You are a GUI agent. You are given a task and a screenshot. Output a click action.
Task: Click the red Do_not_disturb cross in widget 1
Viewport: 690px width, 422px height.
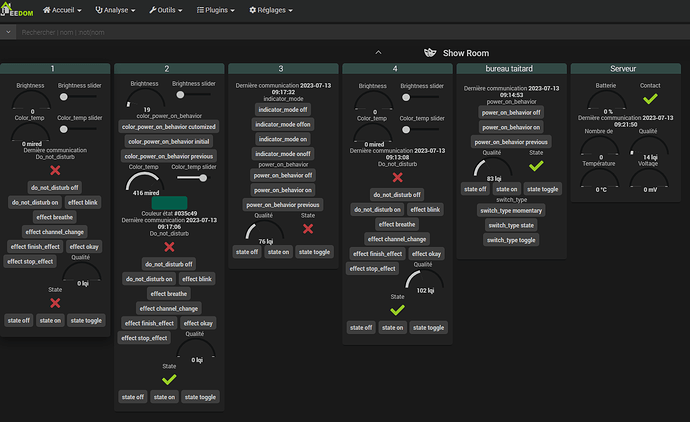(x=55, y=170)
